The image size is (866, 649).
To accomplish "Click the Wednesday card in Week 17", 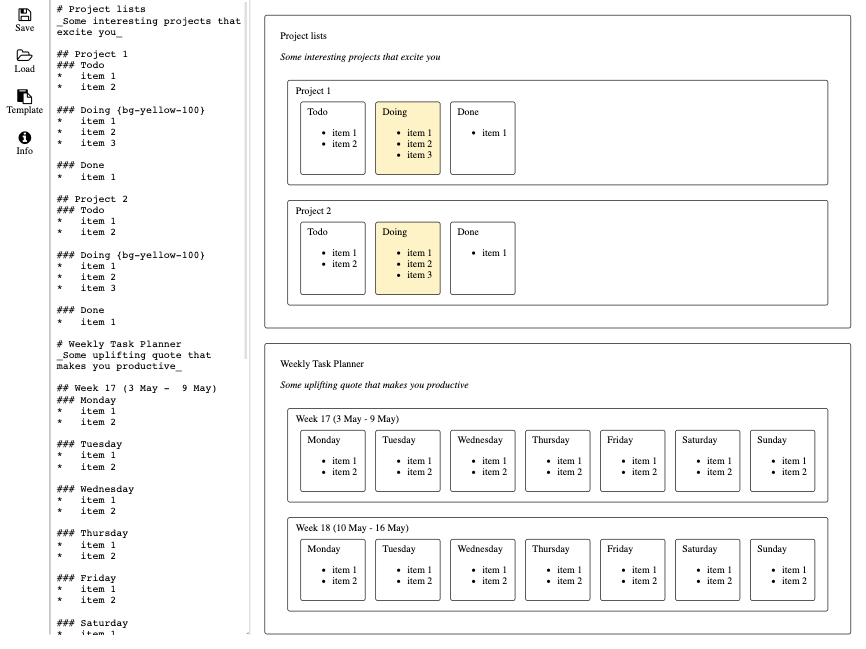I will pyautogui.click(x=482, y=460).
